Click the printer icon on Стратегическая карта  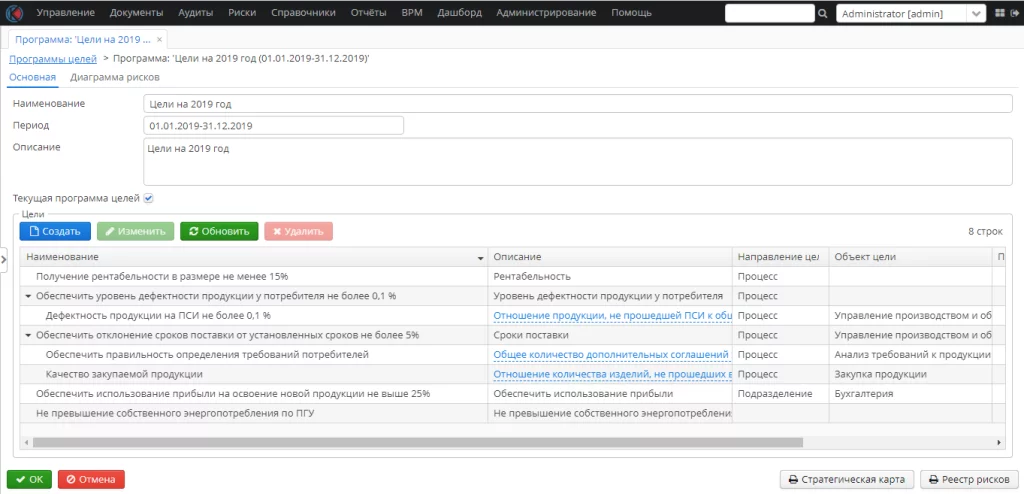click(793, 480)
